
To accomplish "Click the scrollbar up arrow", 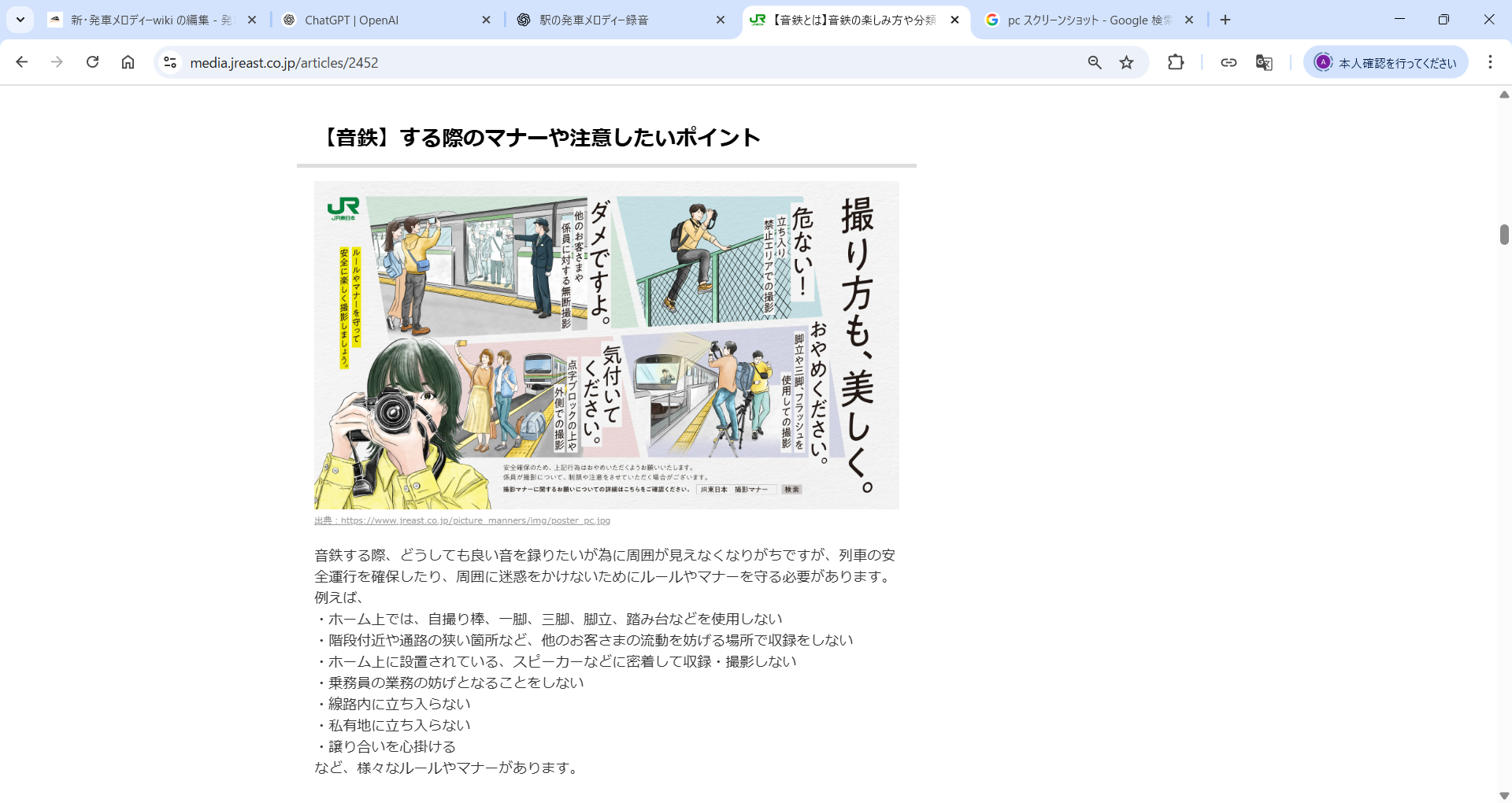I will tap(1504, 94).
